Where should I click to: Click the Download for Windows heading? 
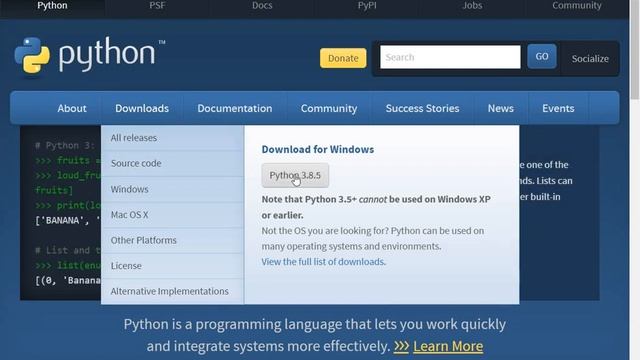318,149
